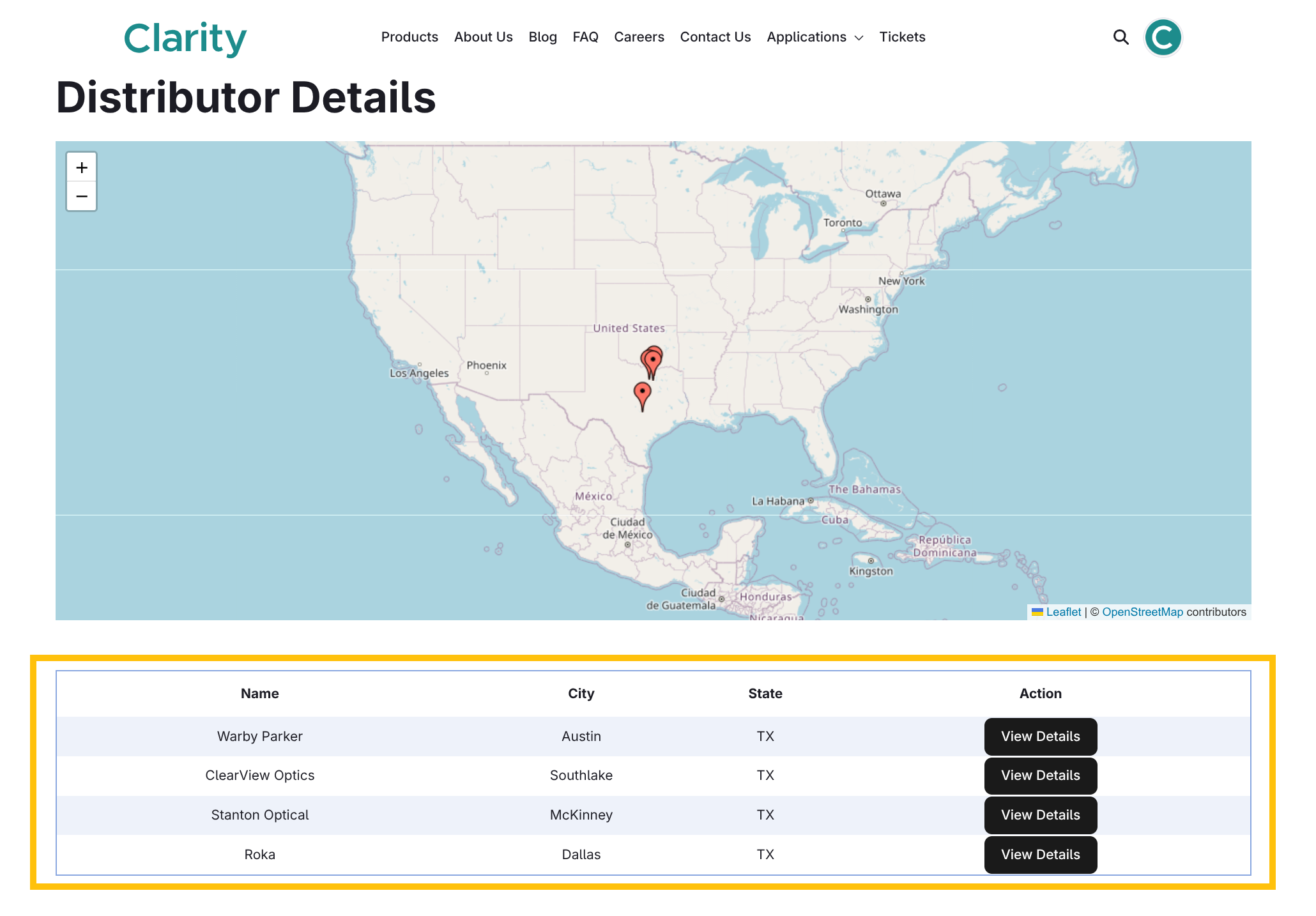Expand the Applications dropdown menu
Image resolution: width=1316 pixels, height=916 pixels.
pyautogui.click(x=815, y=37)
